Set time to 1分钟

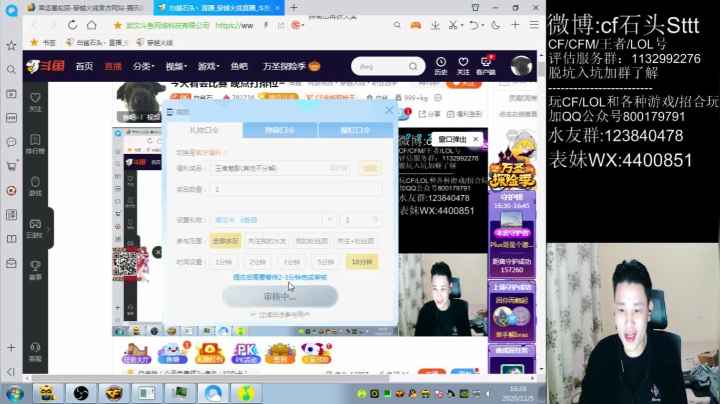click(x=223, y=262)
